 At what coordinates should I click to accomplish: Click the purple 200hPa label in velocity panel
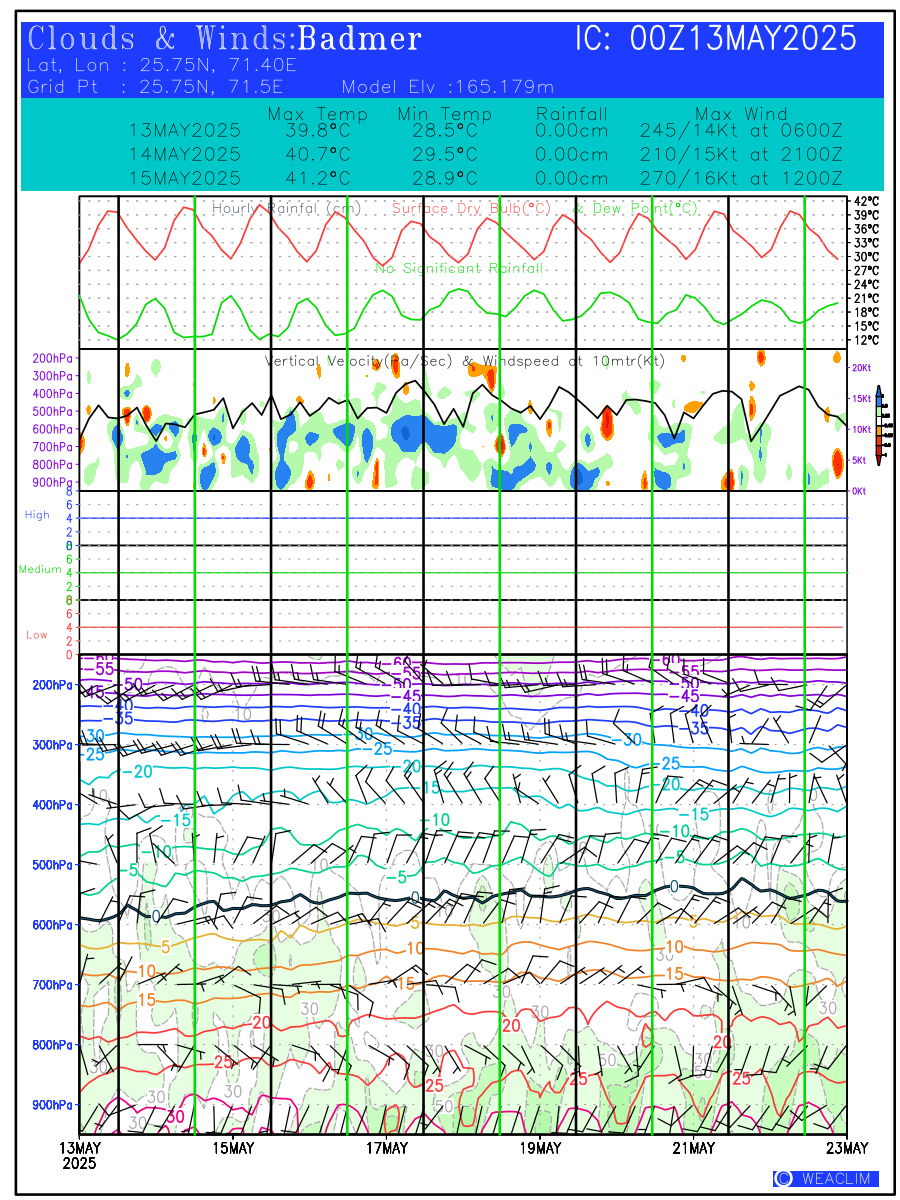click(x=54, y=358)
